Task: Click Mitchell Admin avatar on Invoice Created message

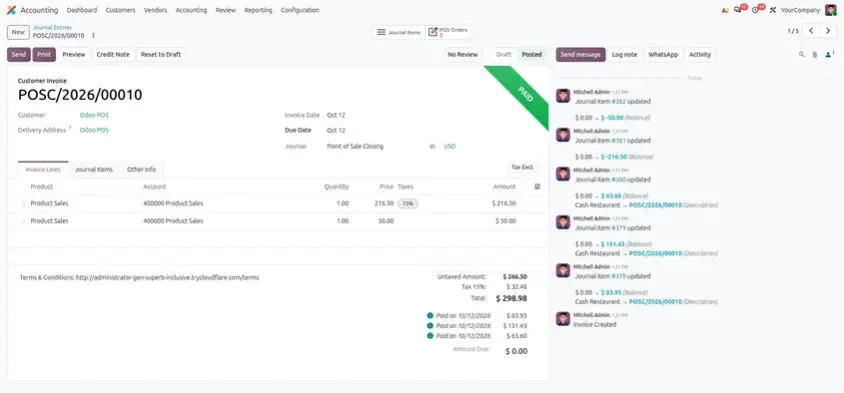Action: pos(563,319)
